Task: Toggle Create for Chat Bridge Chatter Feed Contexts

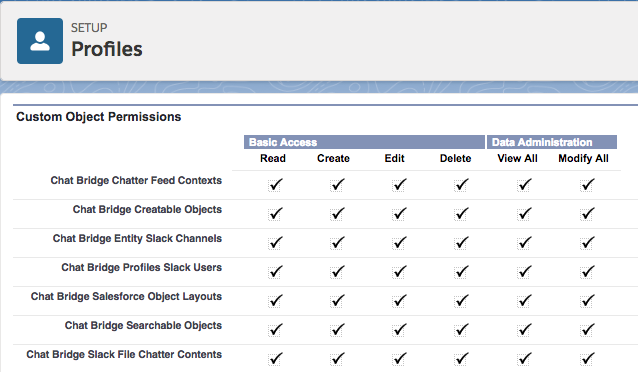Action: click(337, 185)
